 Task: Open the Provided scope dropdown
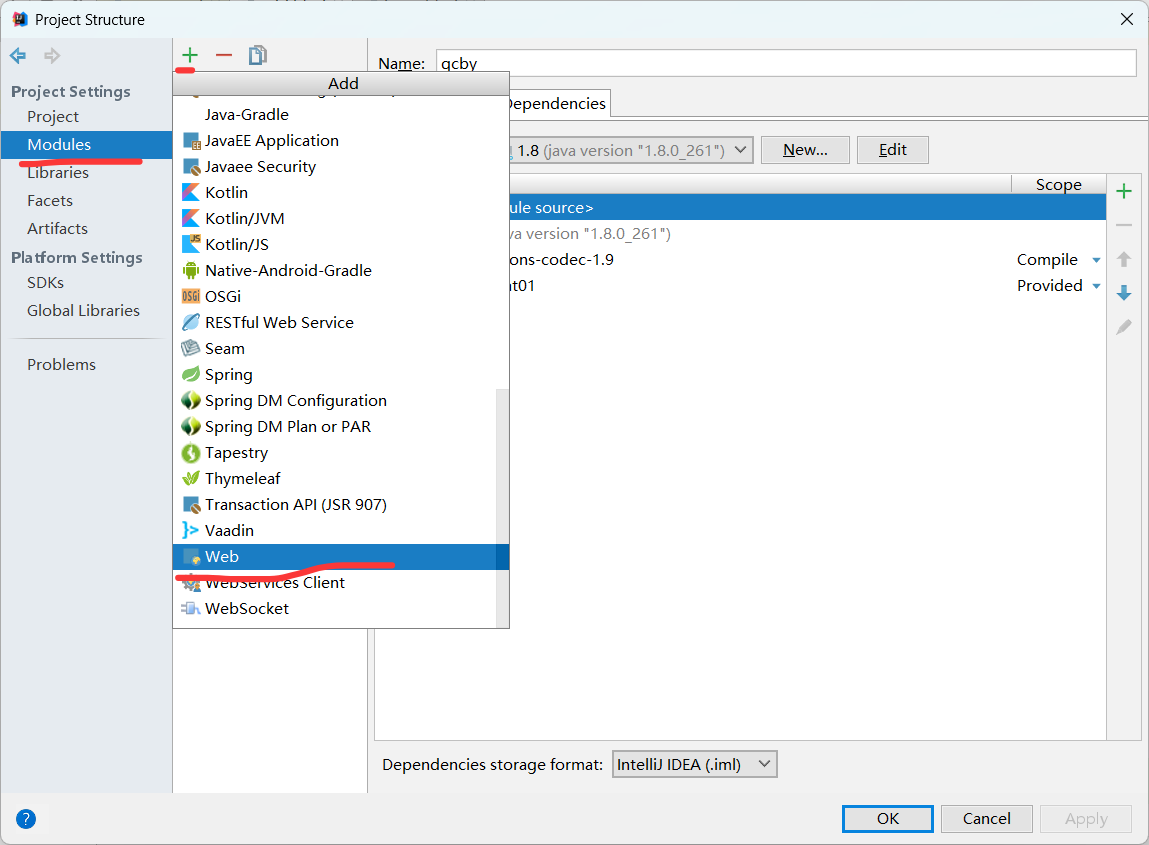1096,286
